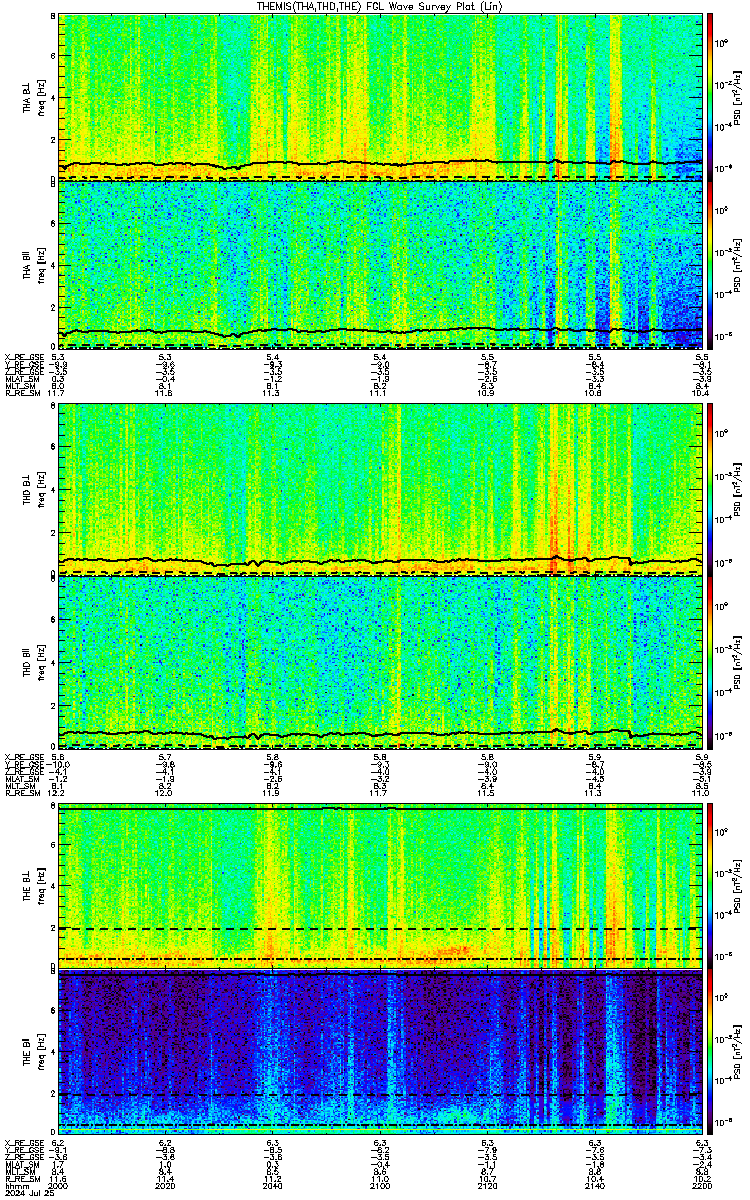Click the THE Bll PSD color bar
This screenshot has width=750, height=1200.
710,1053
